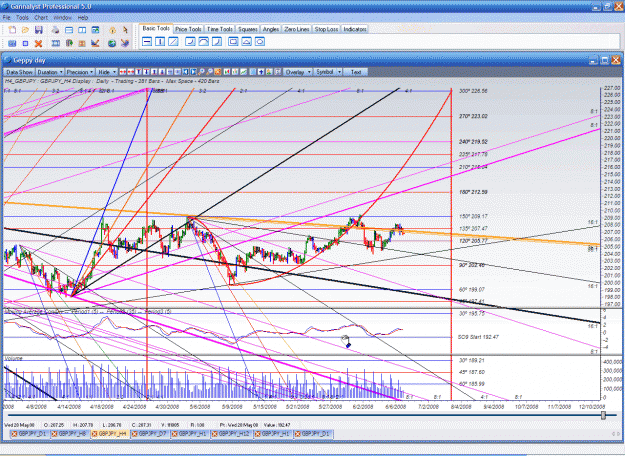Click the '180° 212.59' price level label

click(x=473, y=192)
